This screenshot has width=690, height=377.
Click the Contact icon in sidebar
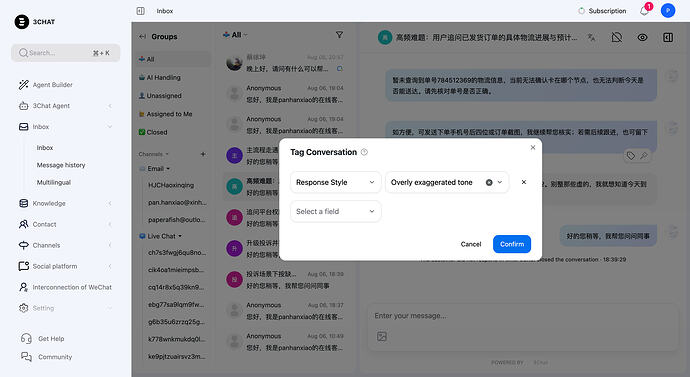23,224
